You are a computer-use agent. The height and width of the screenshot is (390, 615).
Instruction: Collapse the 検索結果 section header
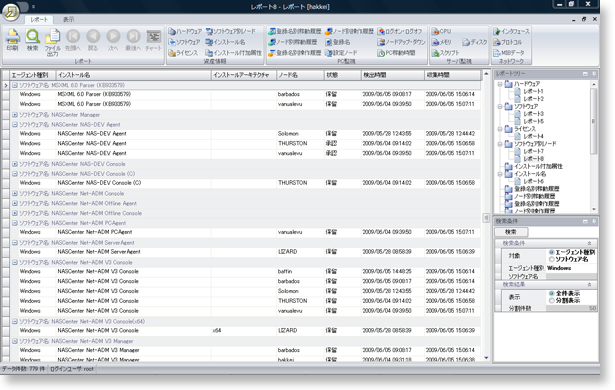(589, 284)
